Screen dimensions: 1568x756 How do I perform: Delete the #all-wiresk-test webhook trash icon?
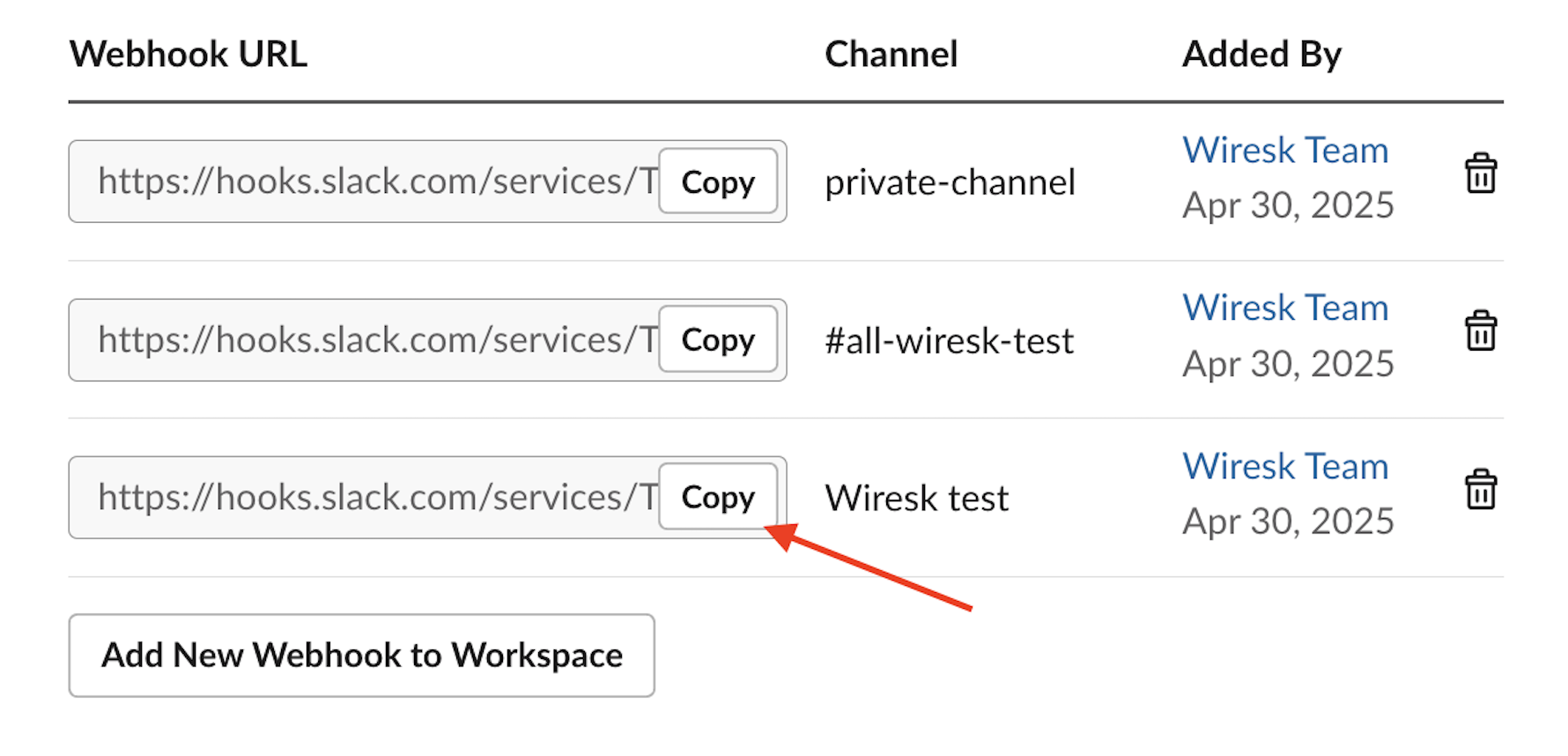1481,331
